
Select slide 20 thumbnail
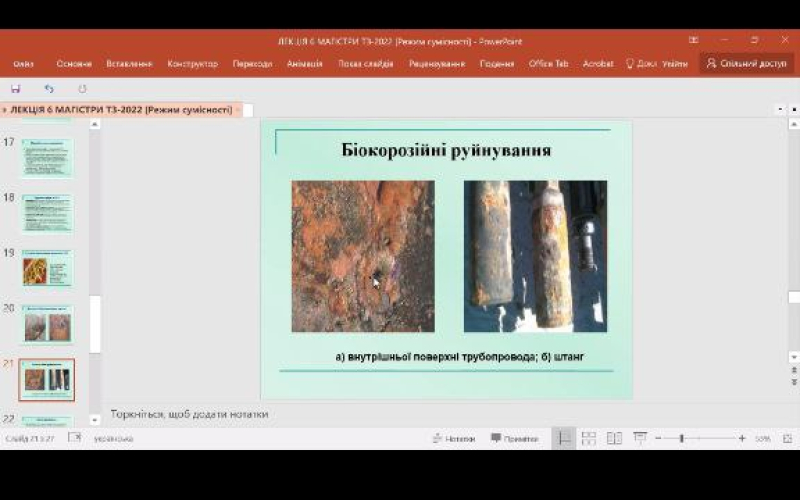pyautogui.click(x=47, y=324)
